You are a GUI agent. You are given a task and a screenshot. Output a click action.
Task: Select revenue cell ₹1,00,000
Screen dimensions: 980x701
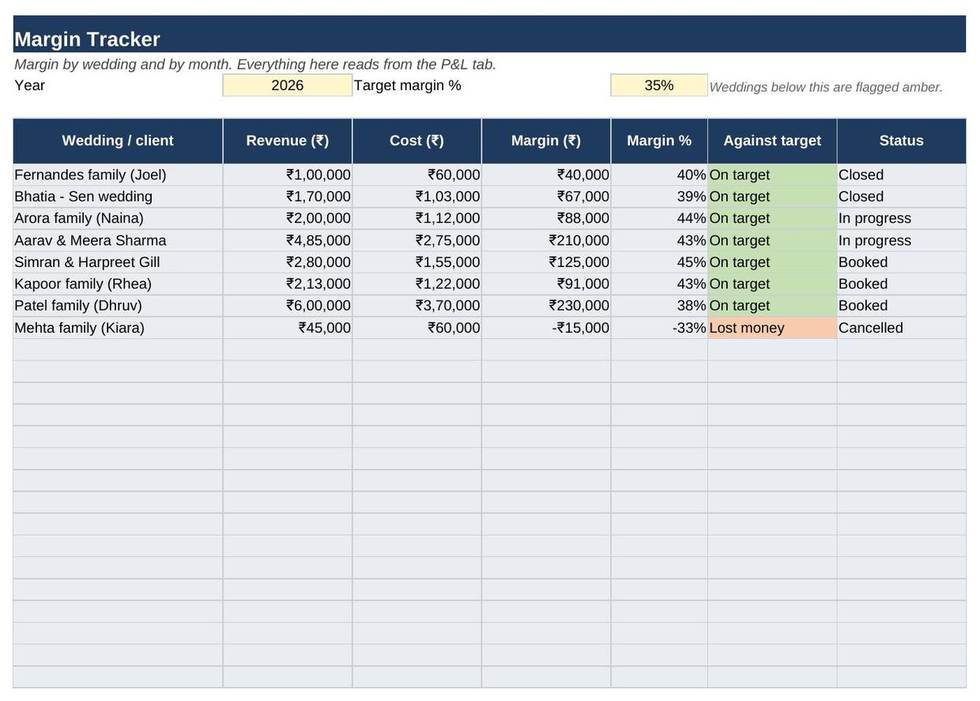pos(288,175)
